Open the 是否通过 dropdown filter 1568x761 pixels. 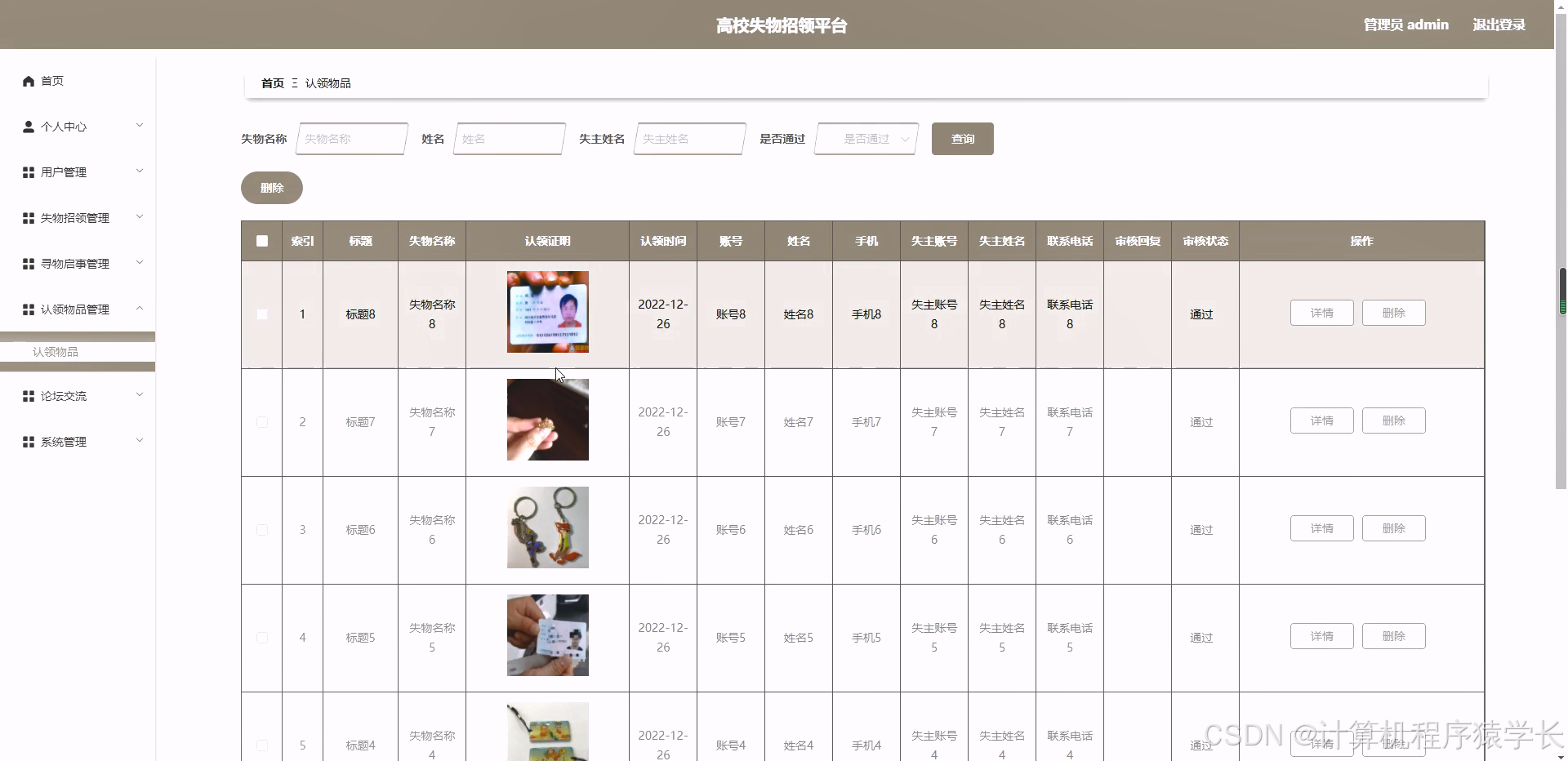(866, 139)
